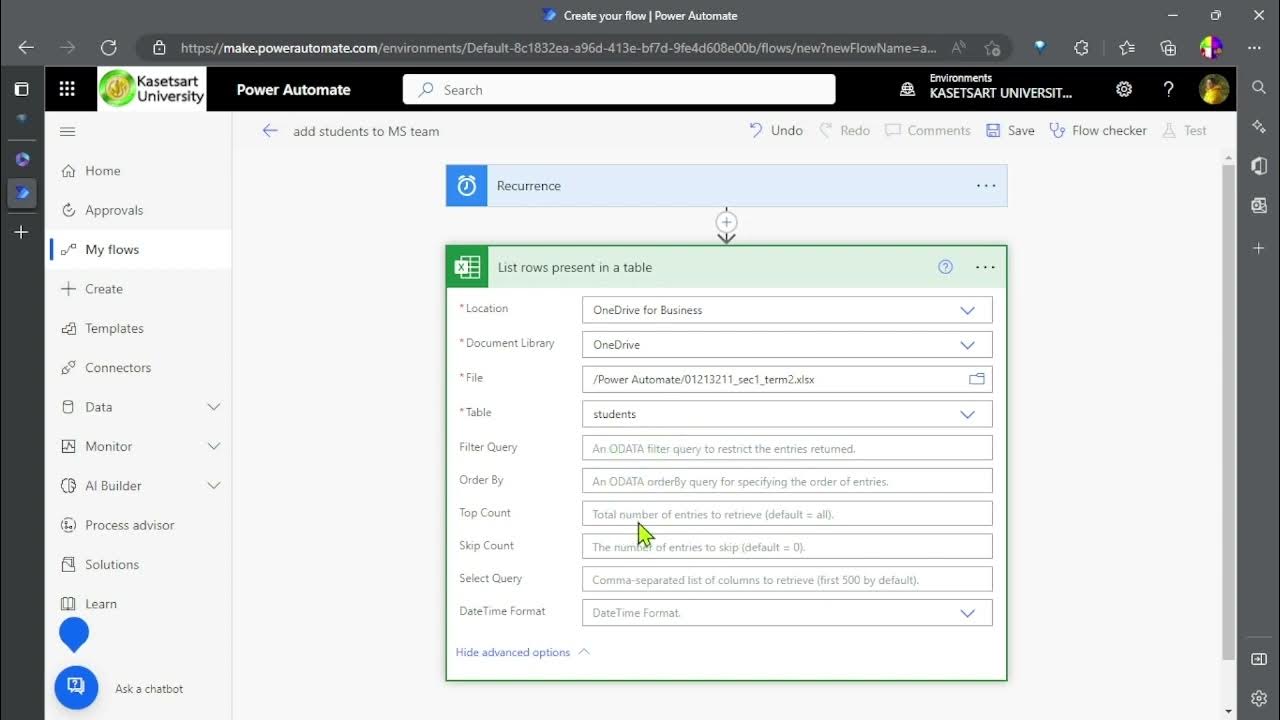Click the flow name add students to MS team
Image resolution: width=1280 pixels, height=720 pixels.
(x=366, y=131)
